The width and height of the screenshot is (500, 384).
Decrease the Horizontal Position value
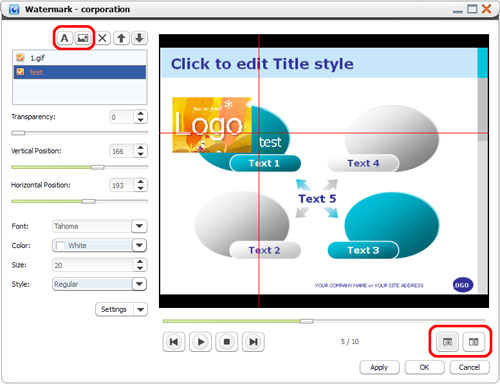click(x=141, y=188)
